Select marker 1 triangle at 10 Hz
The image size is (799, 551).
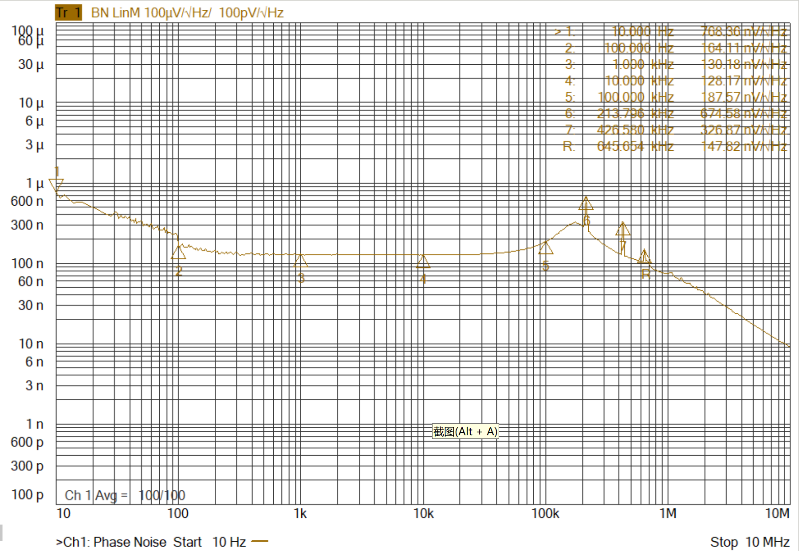point(57,184)
